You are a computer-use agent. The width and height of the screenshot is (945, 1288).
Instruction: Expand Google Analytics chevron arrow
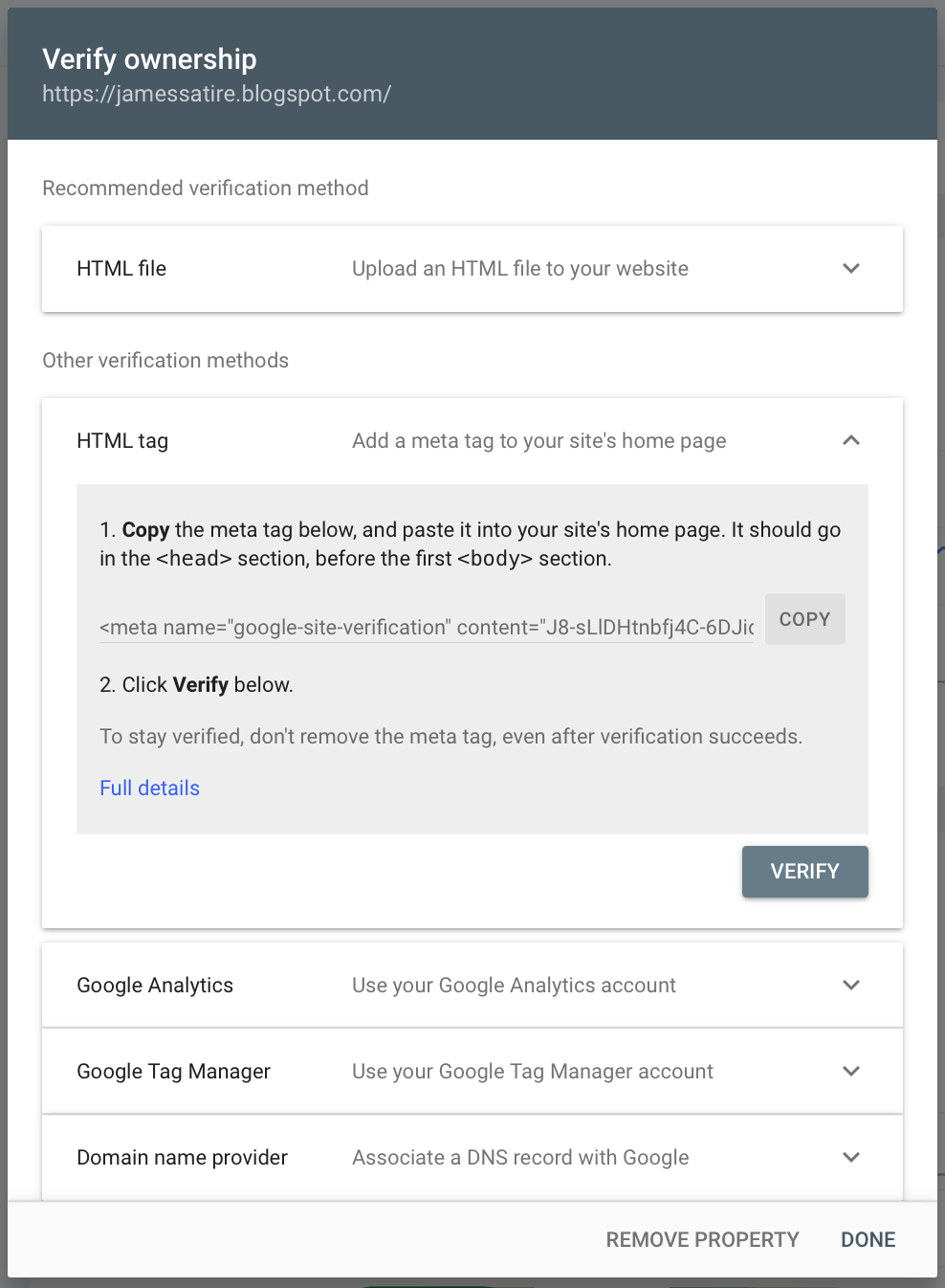850,986
